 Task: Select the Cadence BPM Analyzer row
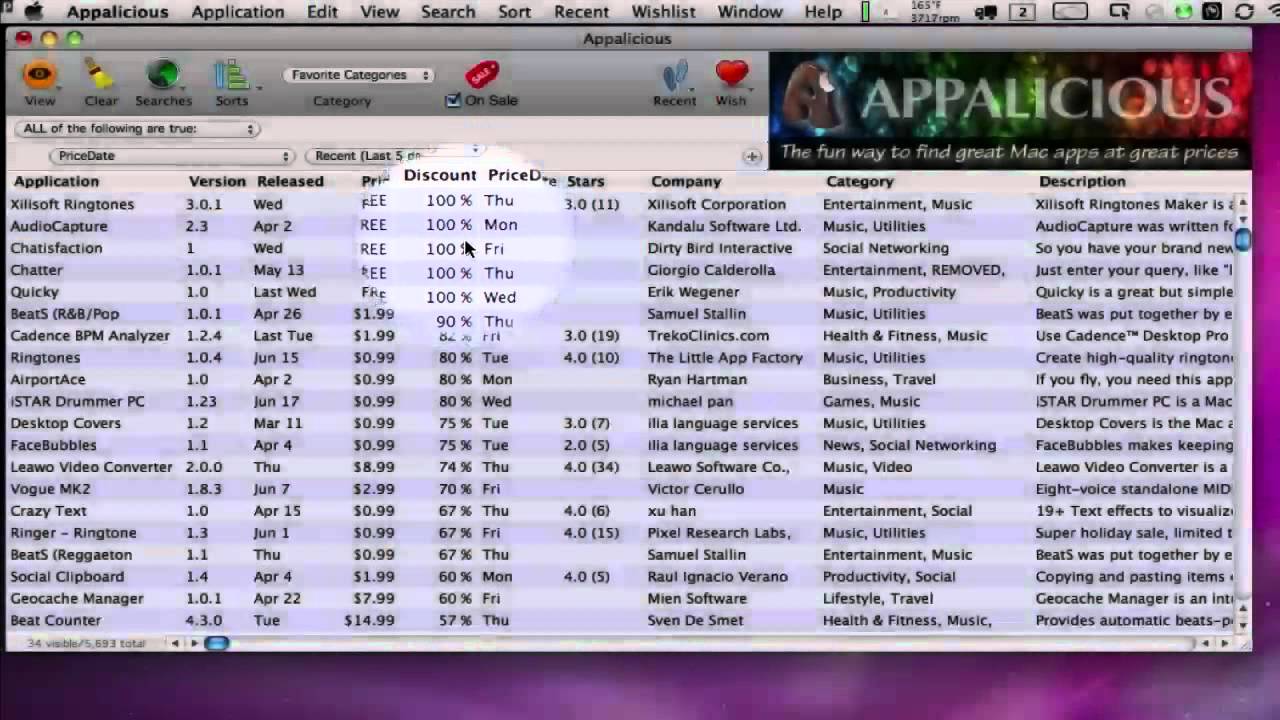620,336
